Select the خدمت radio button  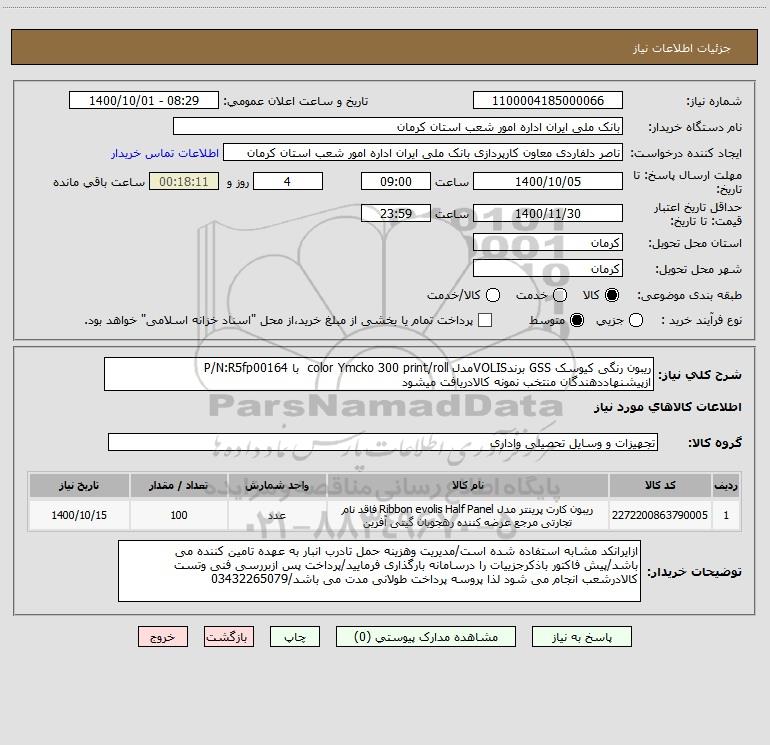point(560,295)
